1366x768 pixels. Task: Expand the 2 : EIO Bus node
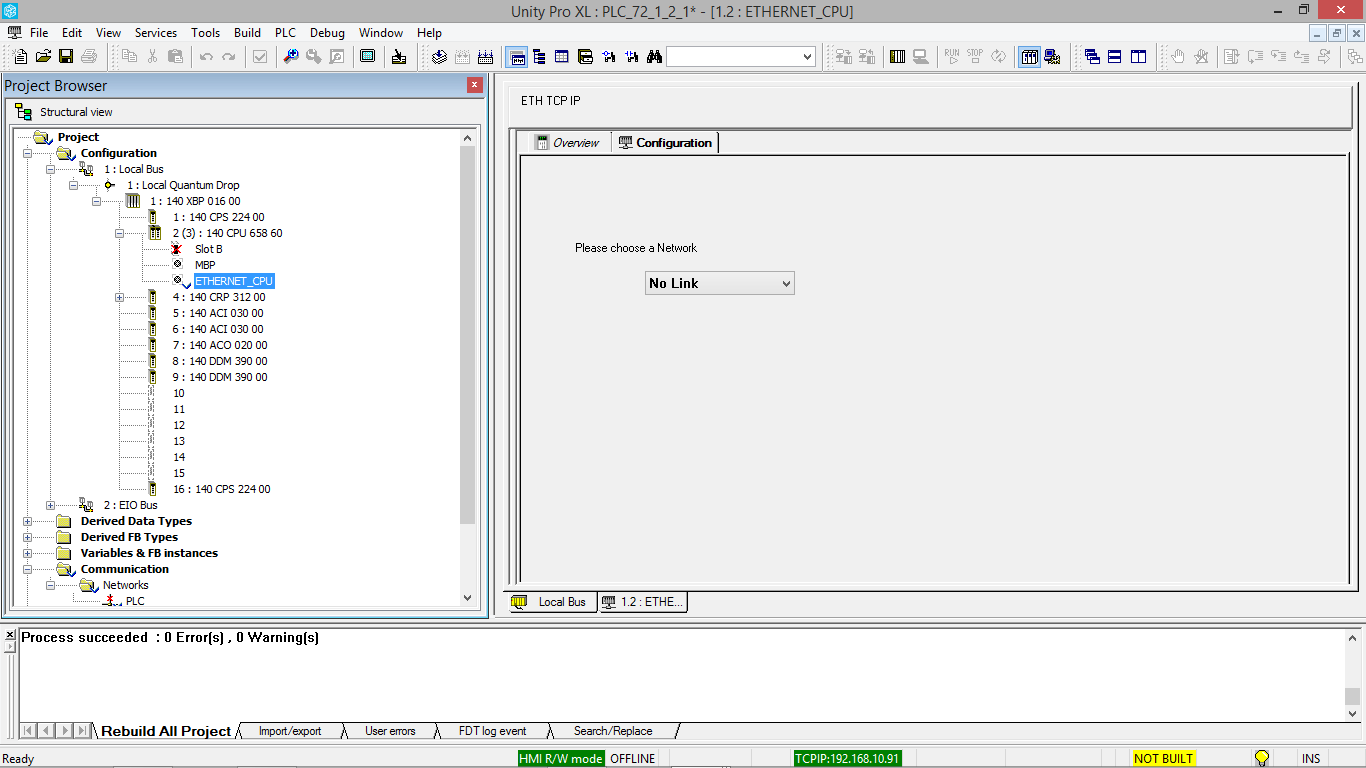50,505
